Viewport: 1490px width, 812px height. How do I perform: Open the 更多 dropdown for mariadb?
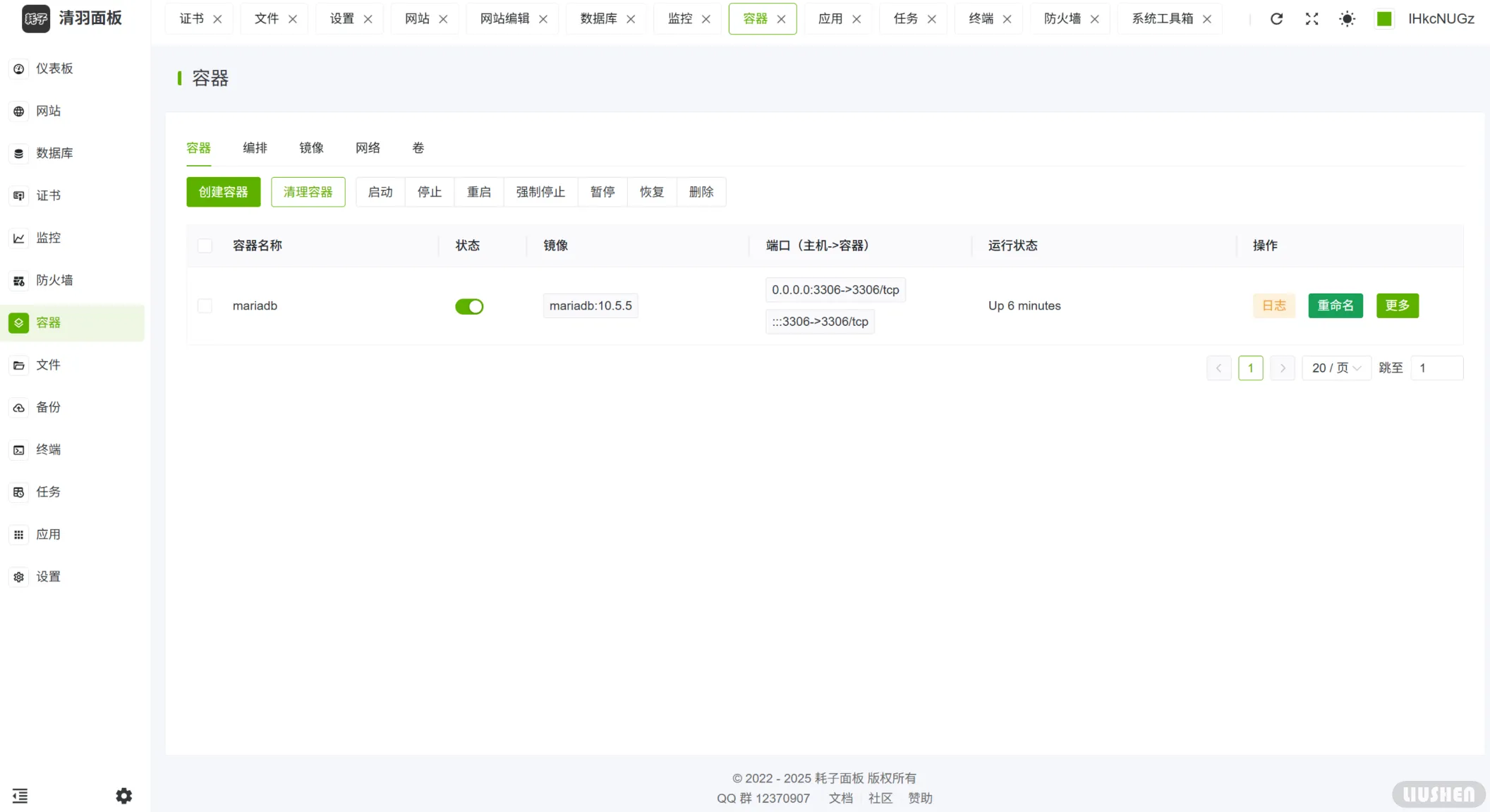click(1397, 305)
